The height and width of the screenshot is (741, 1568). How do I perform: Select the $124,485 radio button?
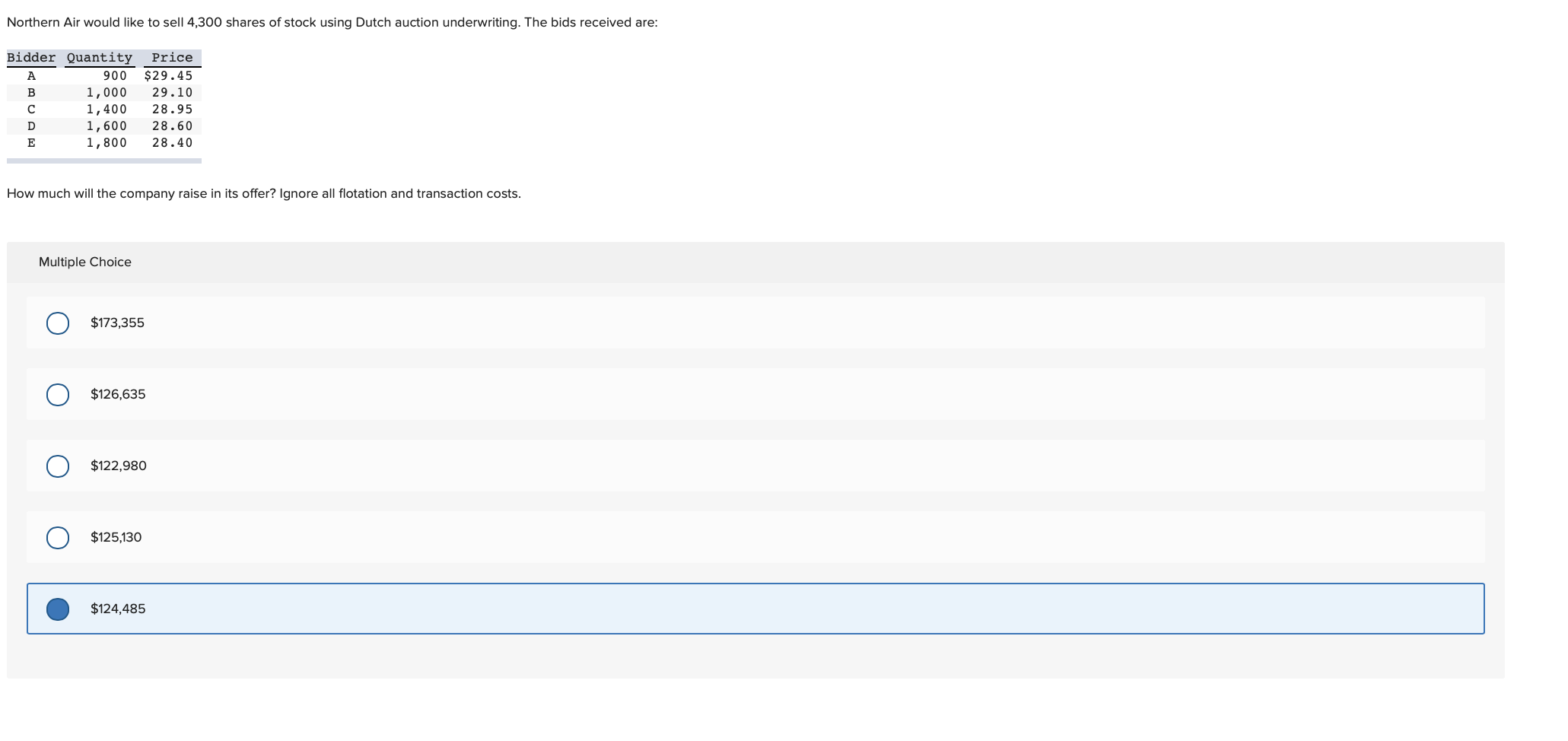(x=58, y=609)
